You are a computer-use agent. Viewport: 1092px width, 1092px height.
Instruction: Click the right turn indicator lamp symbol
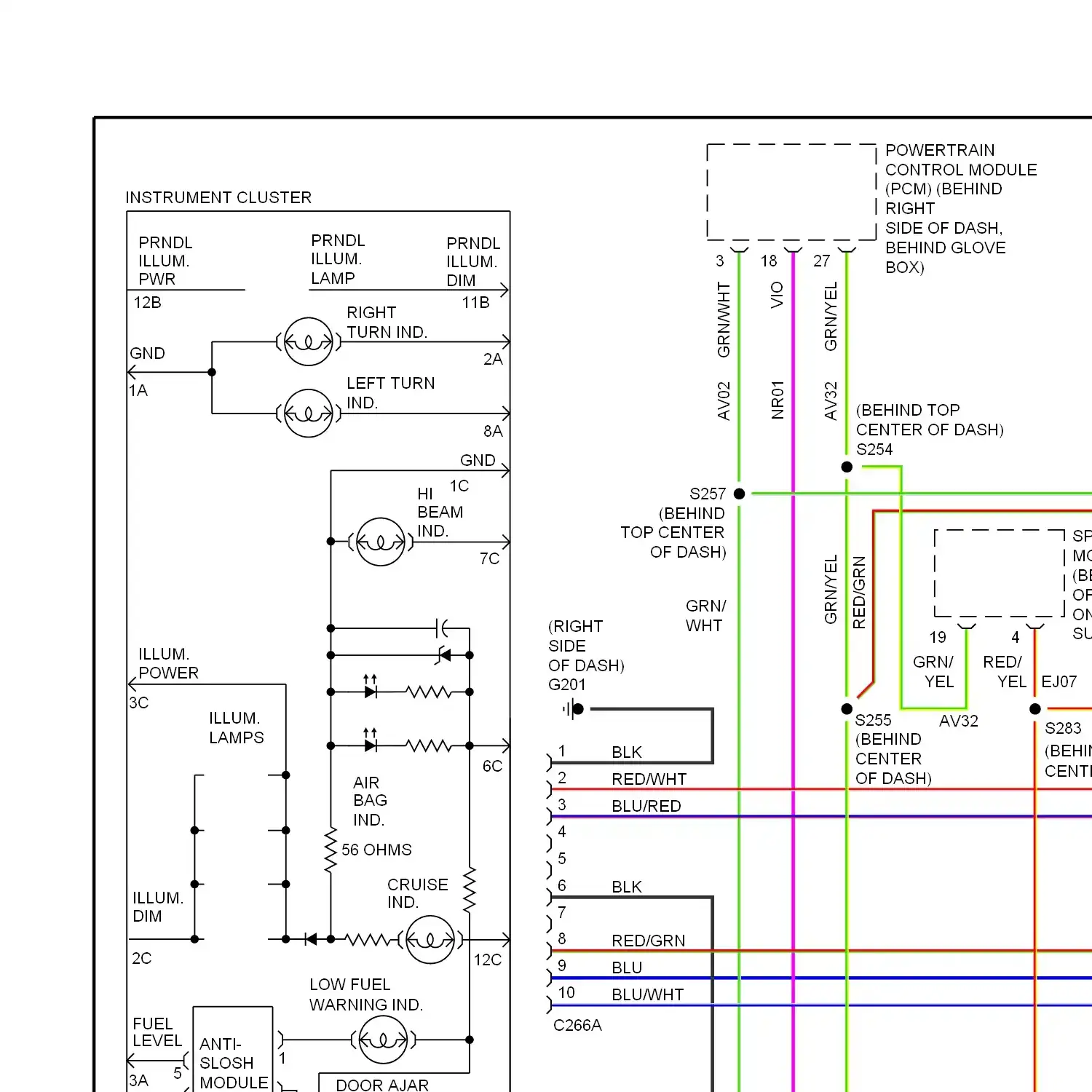309,341
